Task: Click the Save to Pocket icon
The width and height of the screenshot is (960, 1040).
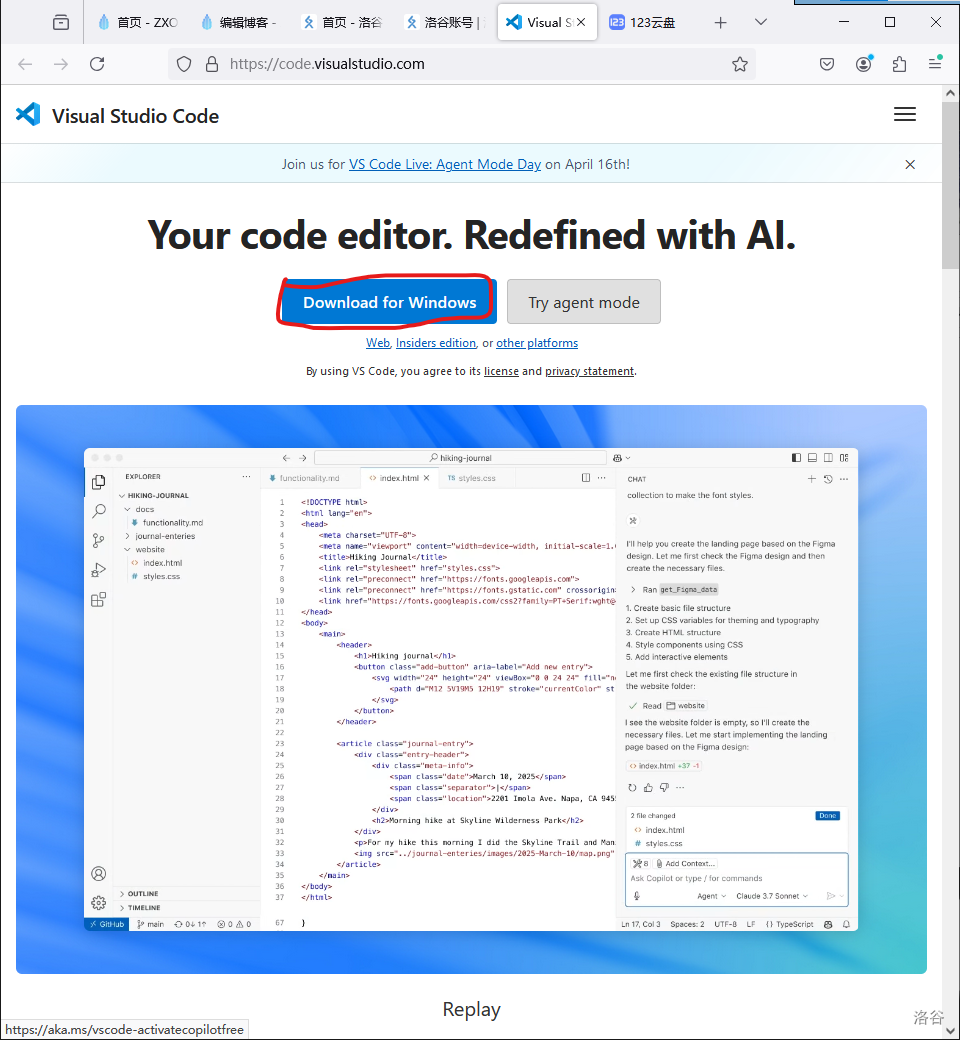Action: tap(827, 64)
